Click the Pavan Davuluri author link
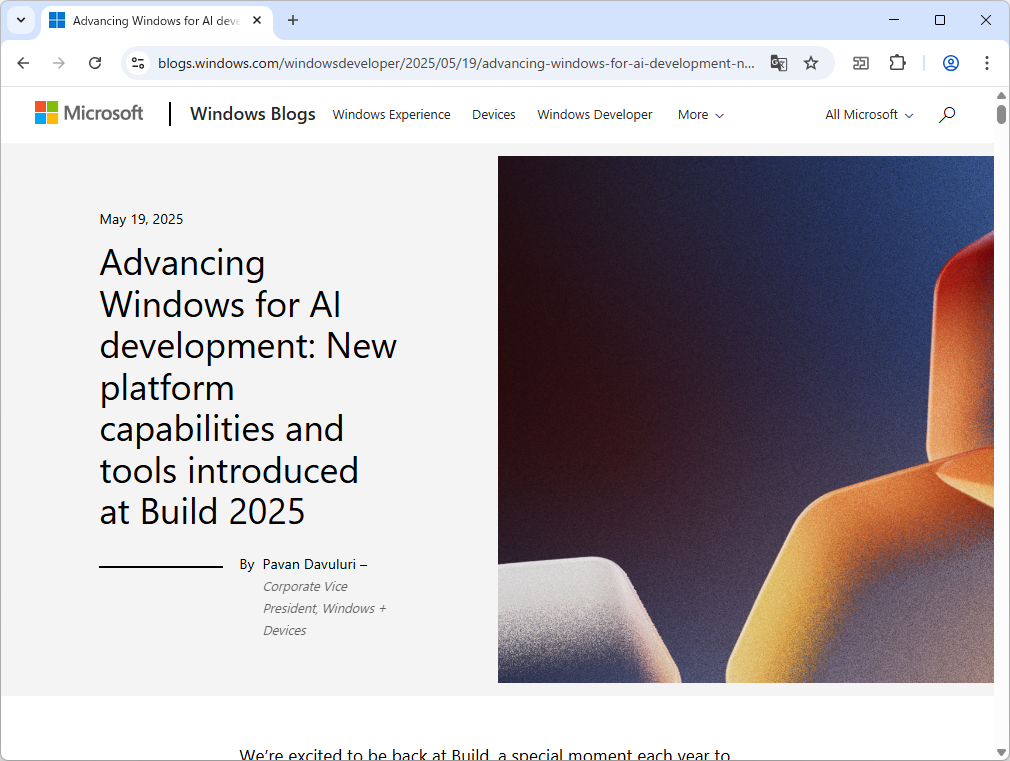This screenshot has height=761, width=1010. 309,564
